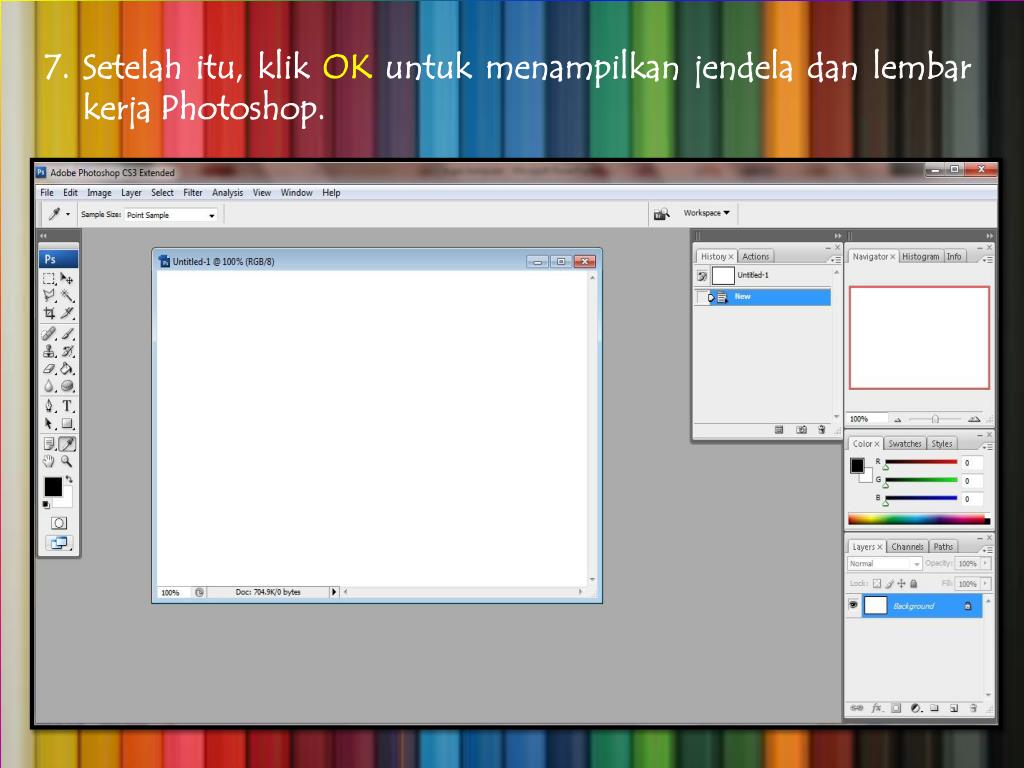This screenshot has width=1024, height=768.
Task: Toggle Quick Mask mode
Action: pyautogui.click(x=59, y=523)
